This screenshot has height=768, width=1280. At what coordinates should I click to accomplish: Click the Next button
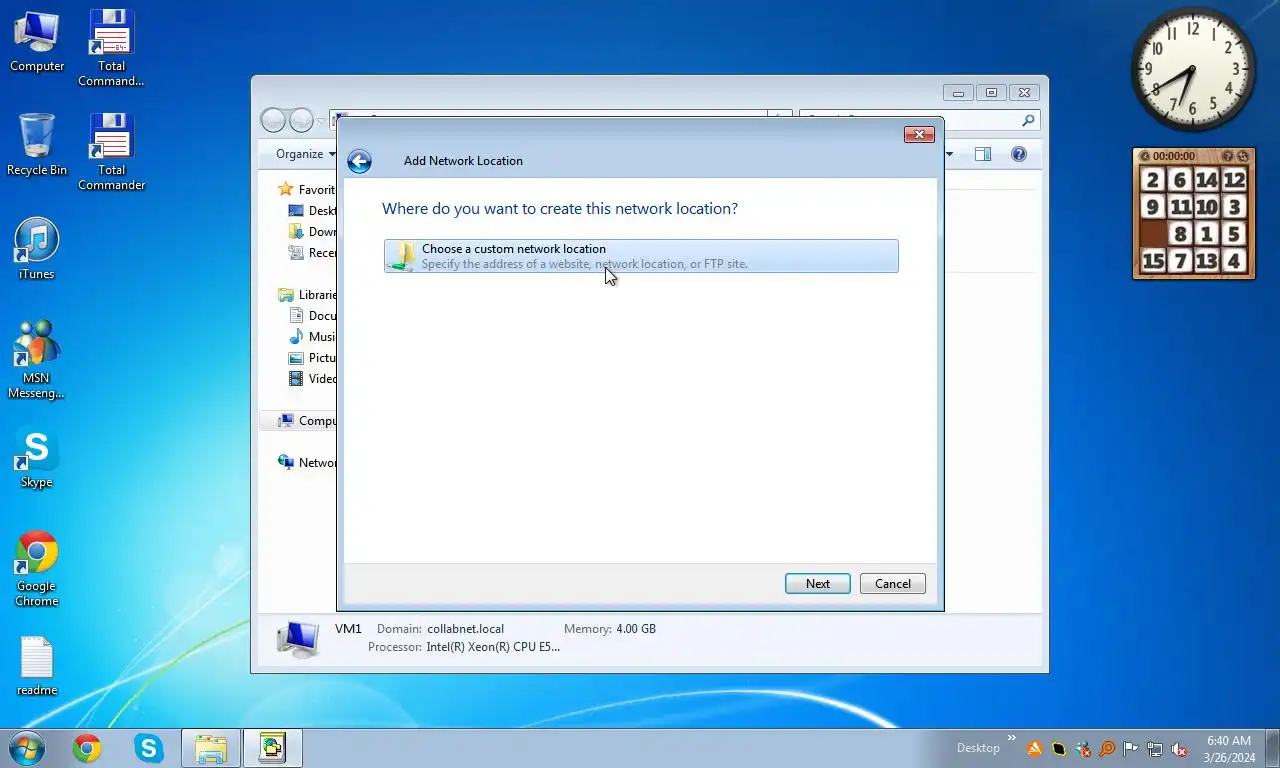(818, 584)
